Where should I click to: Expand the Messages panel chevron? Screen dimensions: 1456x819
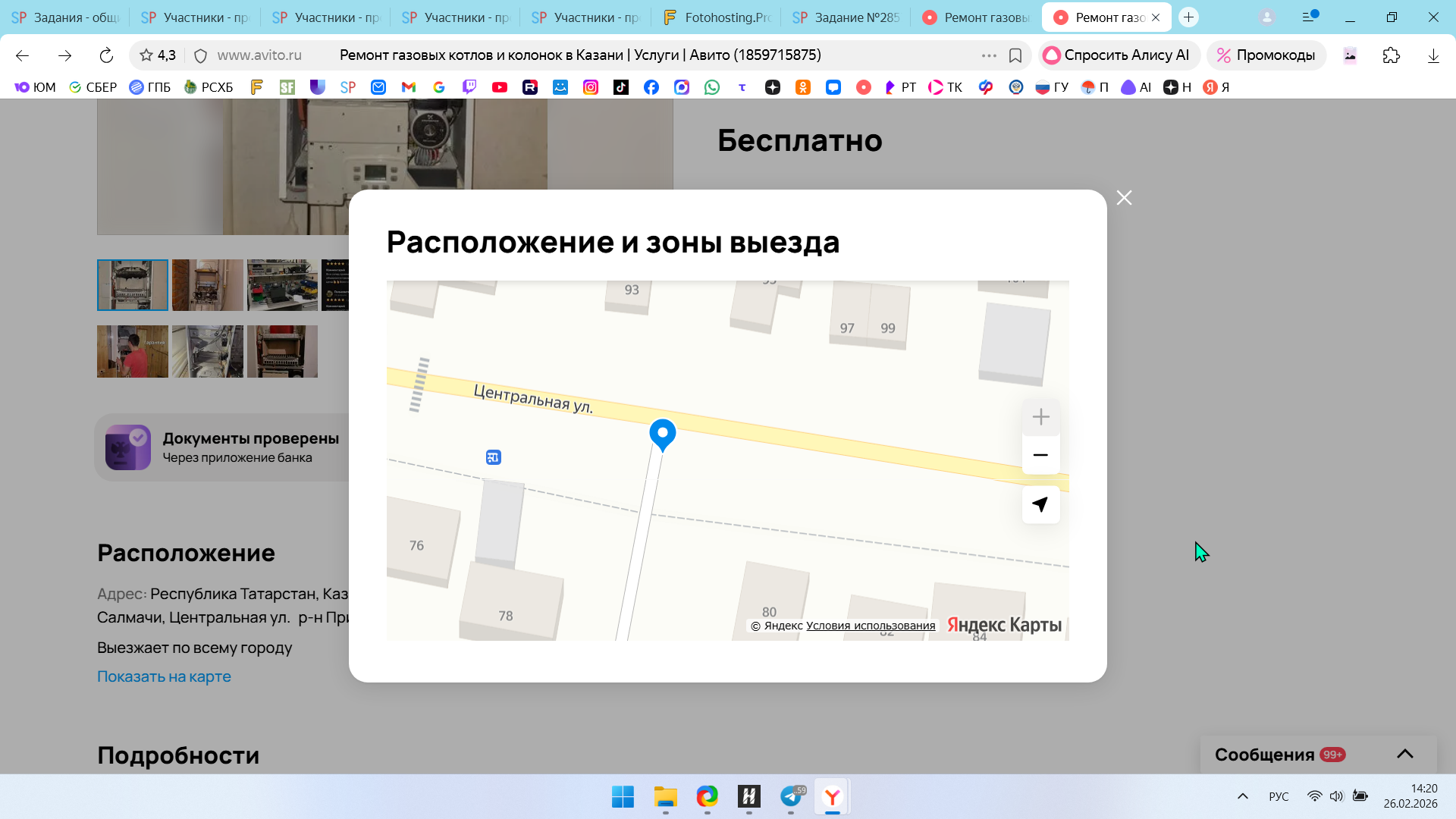pyautogui.click(x=1404, y=754)
